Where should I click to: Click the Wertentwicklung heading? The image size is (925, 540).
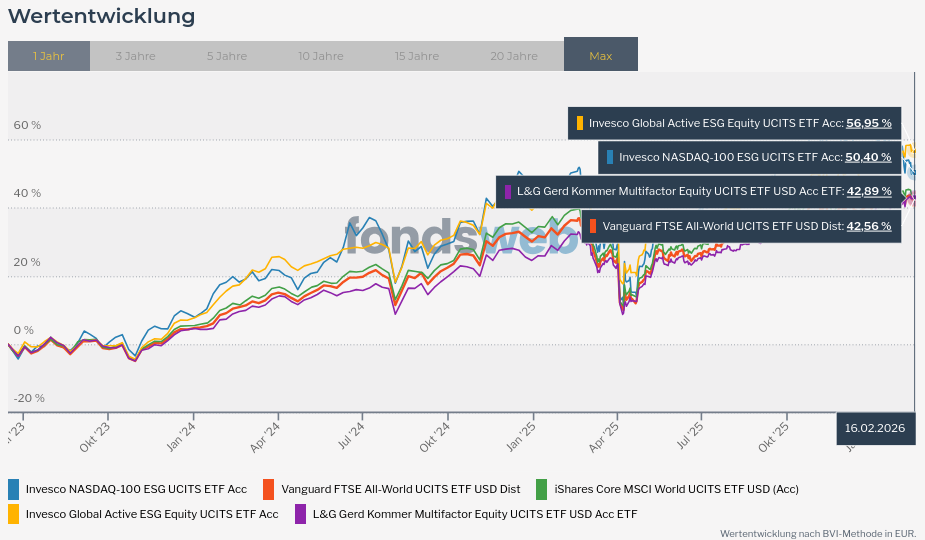pyautogui.click(x=101, y=16)
